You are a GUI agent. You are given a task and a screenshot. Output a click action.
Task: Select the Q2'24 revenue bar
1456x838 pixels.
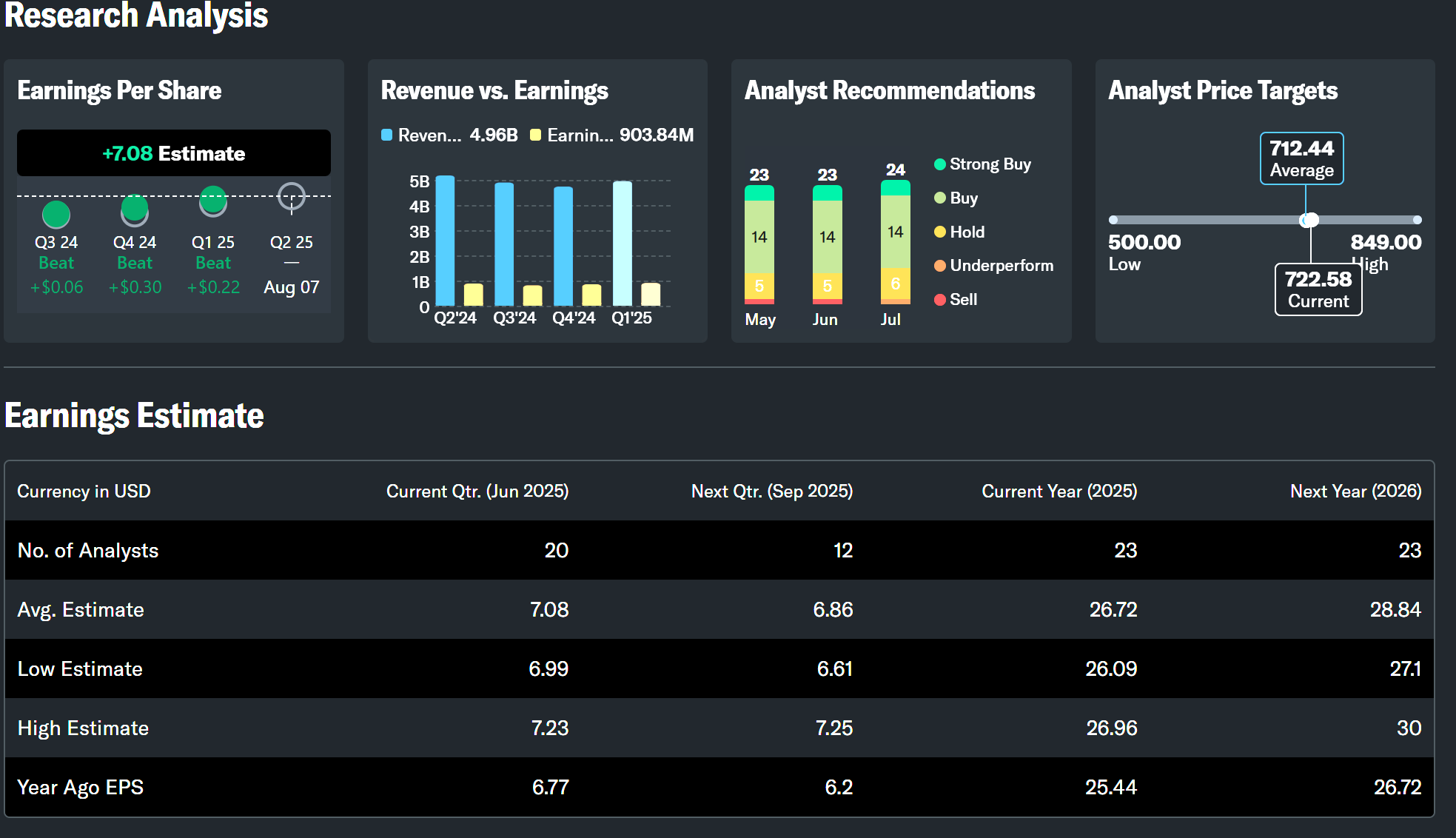click(445, 241)
